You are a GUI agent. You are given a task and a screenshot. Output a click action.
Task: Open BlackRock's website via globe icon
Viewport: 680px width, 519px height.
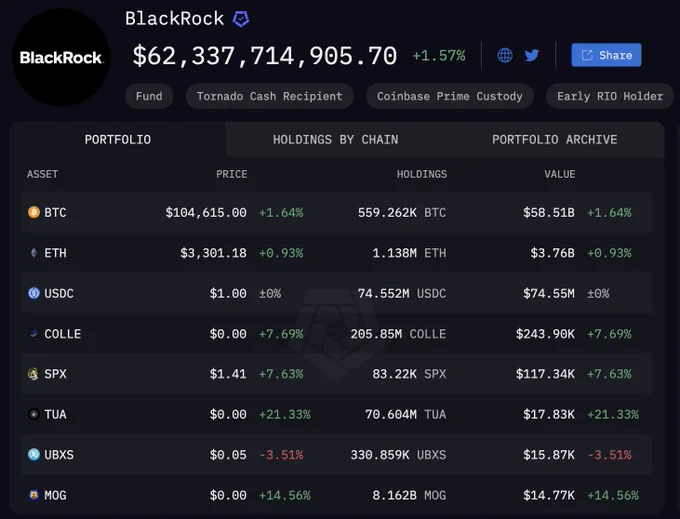[504, 55]
